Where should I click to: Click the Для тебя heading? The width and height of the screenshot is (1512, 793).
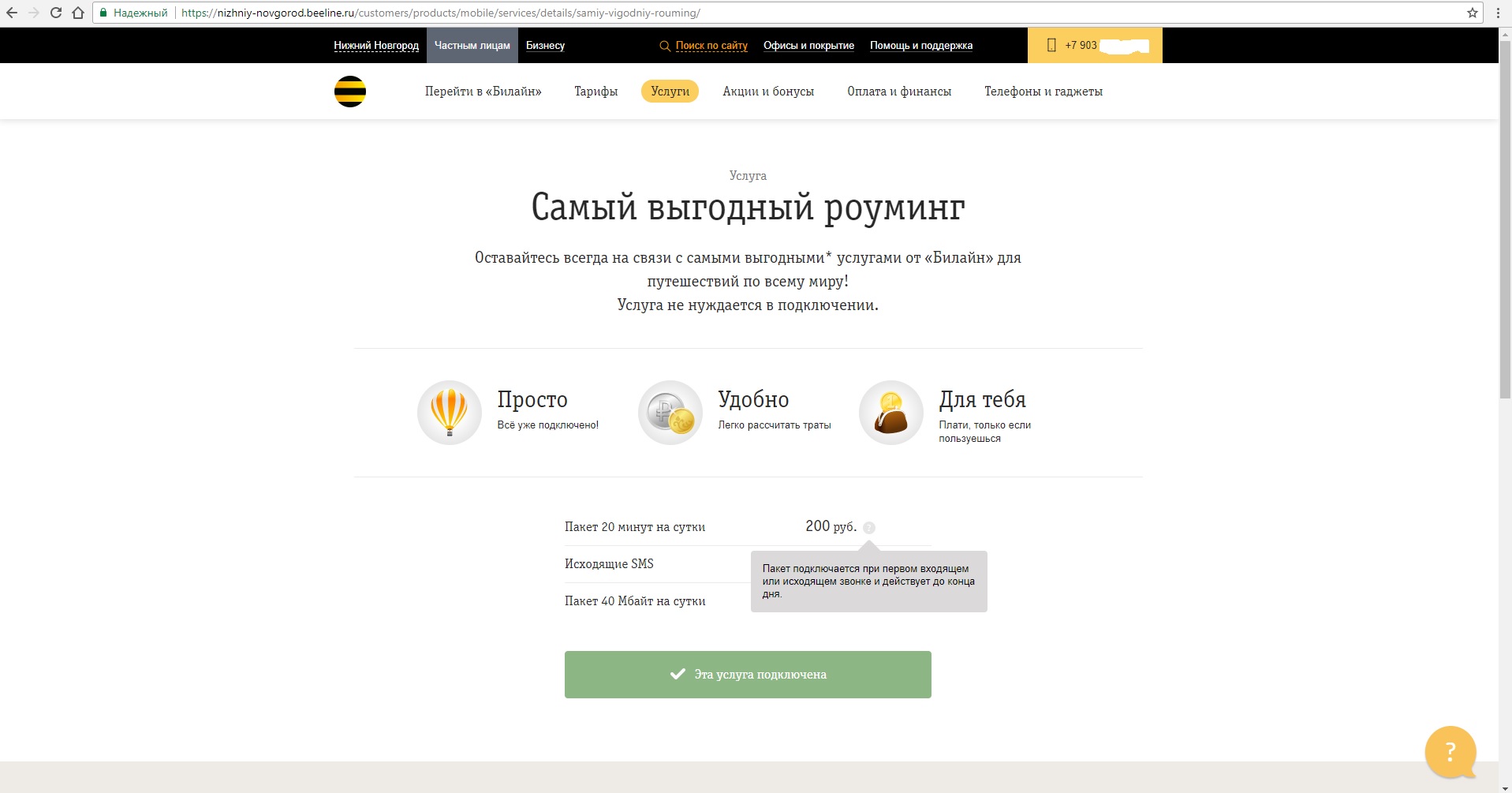coord(982,400)
